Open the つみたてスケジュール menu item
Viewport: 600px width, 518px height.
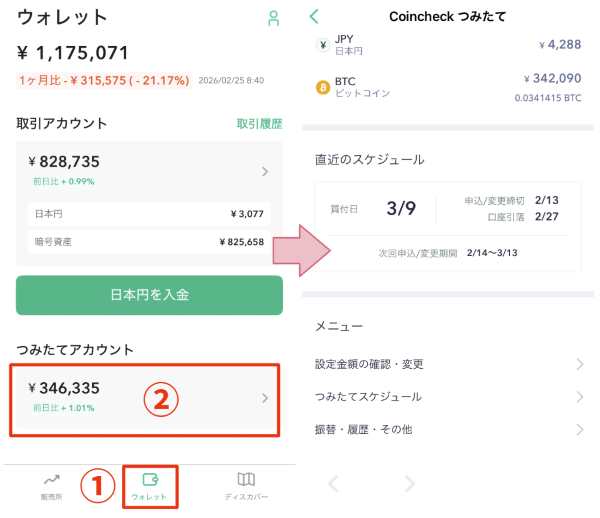click(447, 397)
